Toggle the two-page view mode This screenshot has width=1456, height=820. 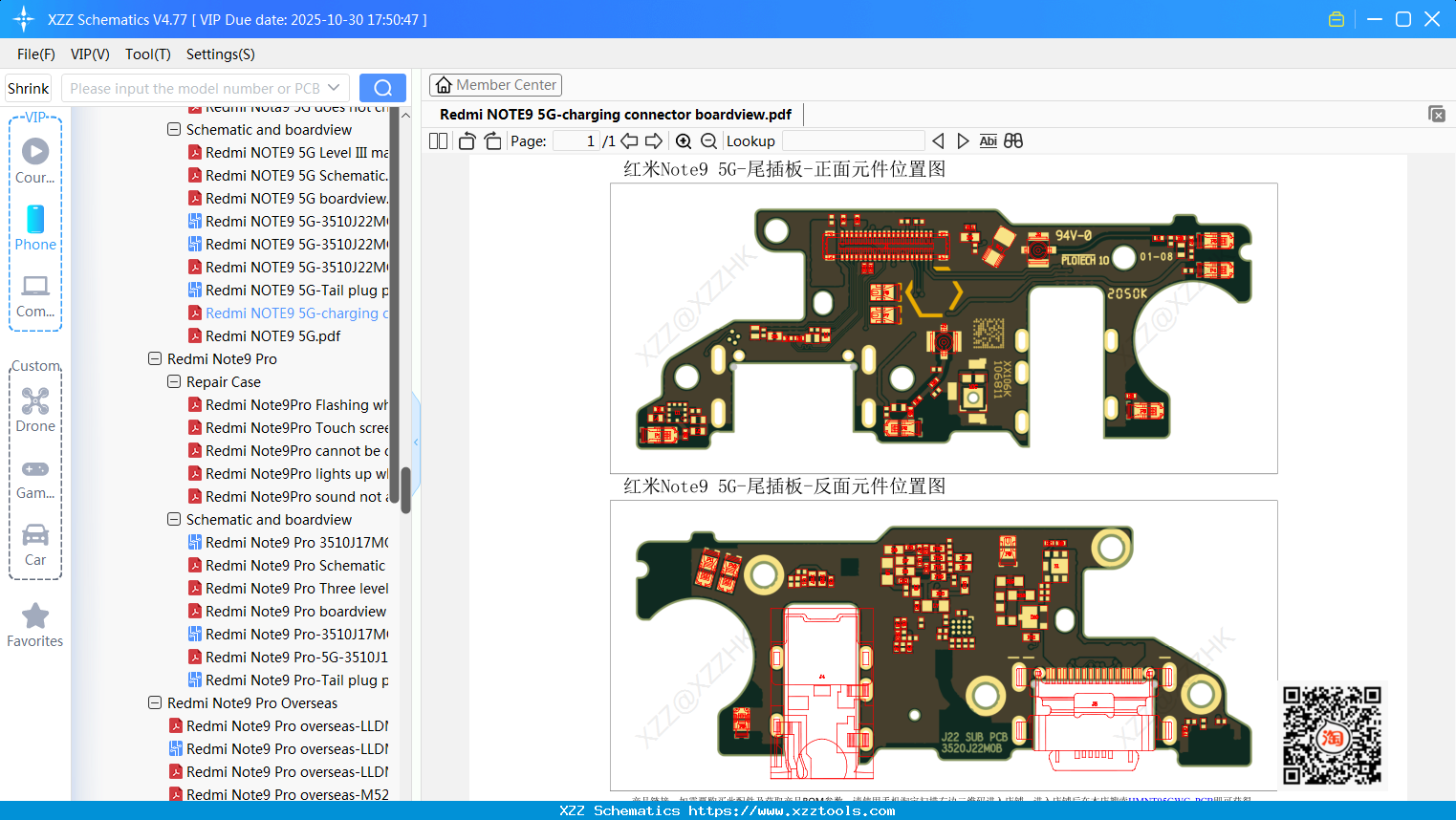click(x=437, y=140)
